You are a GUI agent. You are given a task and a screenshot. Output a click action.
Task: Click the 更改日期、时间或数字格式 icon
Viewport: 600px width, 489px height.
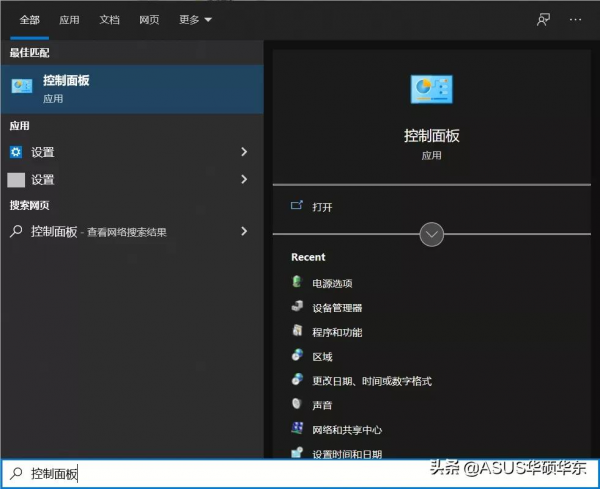point(297,379)
